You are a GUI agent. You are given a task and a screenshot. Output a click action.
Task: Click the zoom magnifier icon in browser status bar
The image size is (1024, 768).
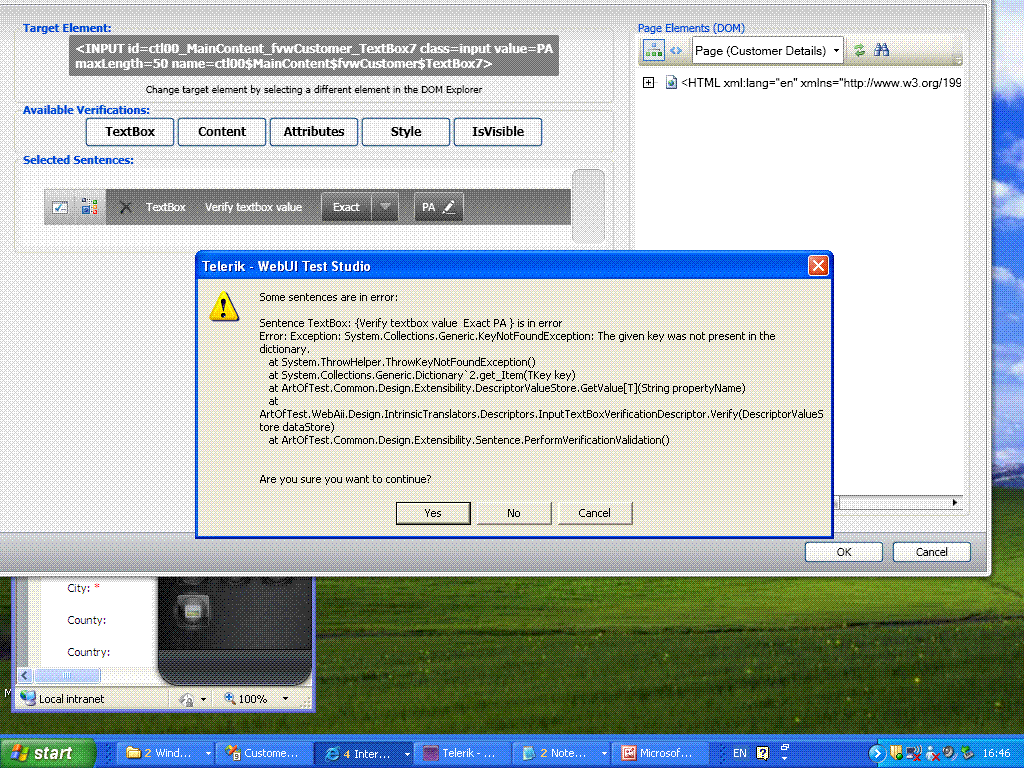coord(230,698)
